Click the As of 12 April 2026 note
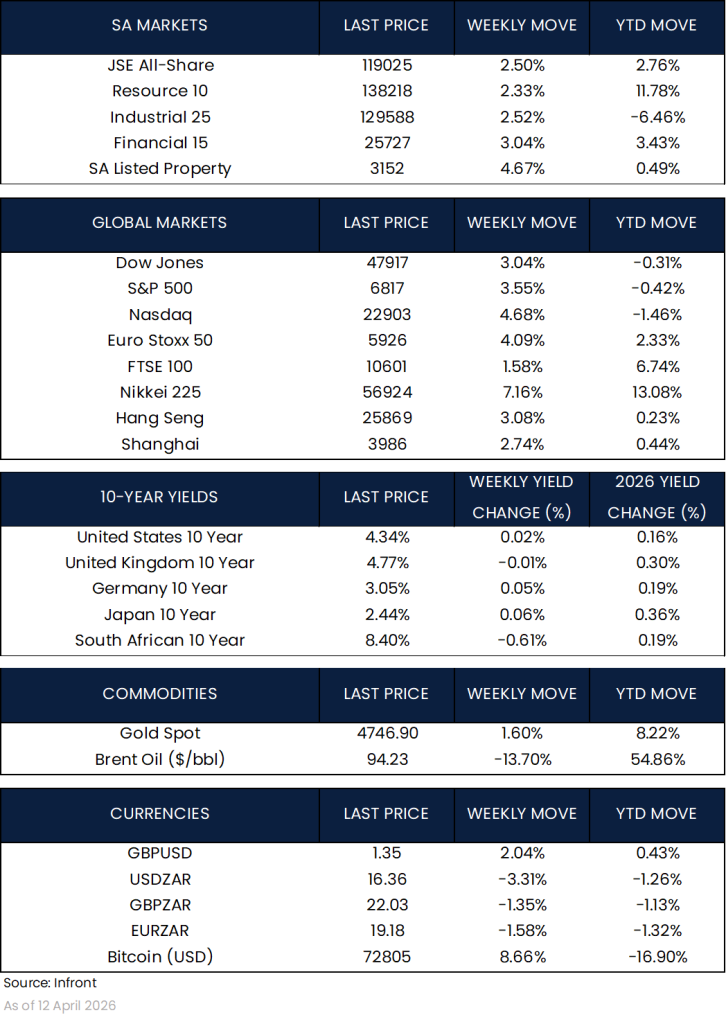Viewport: 726px width, 1024px height. [60, 1005]
